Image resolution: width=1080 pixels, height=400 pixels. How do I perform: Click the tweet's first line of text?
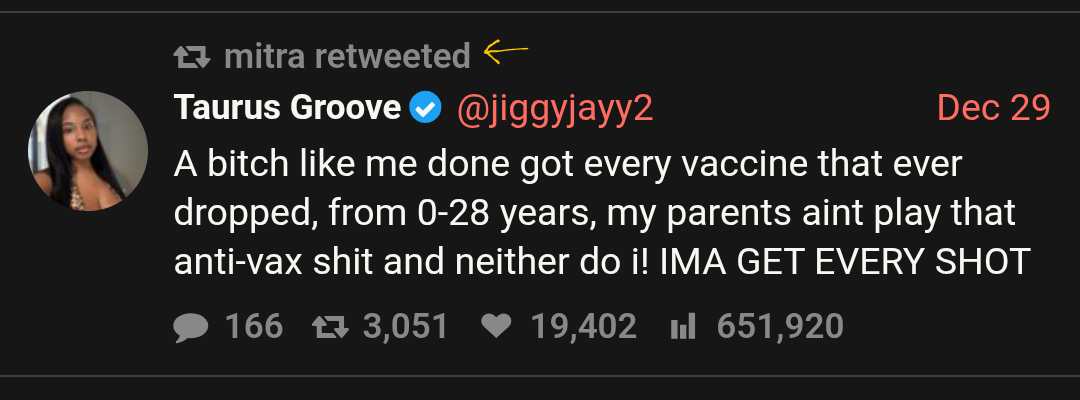coord(566,162)
